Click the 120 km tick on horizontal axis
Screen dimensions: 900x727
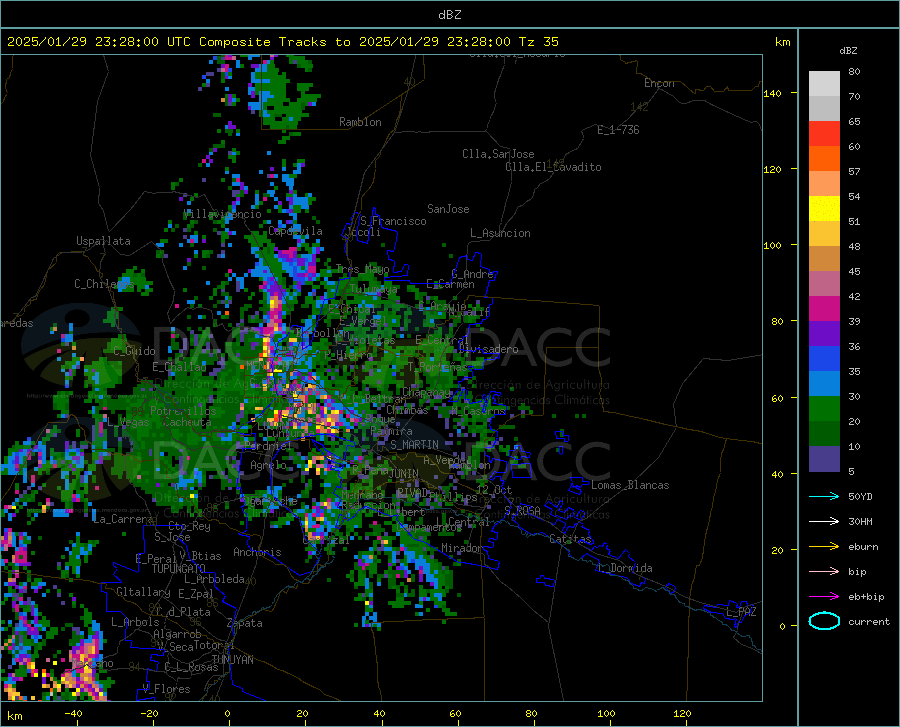click(682, 713)
